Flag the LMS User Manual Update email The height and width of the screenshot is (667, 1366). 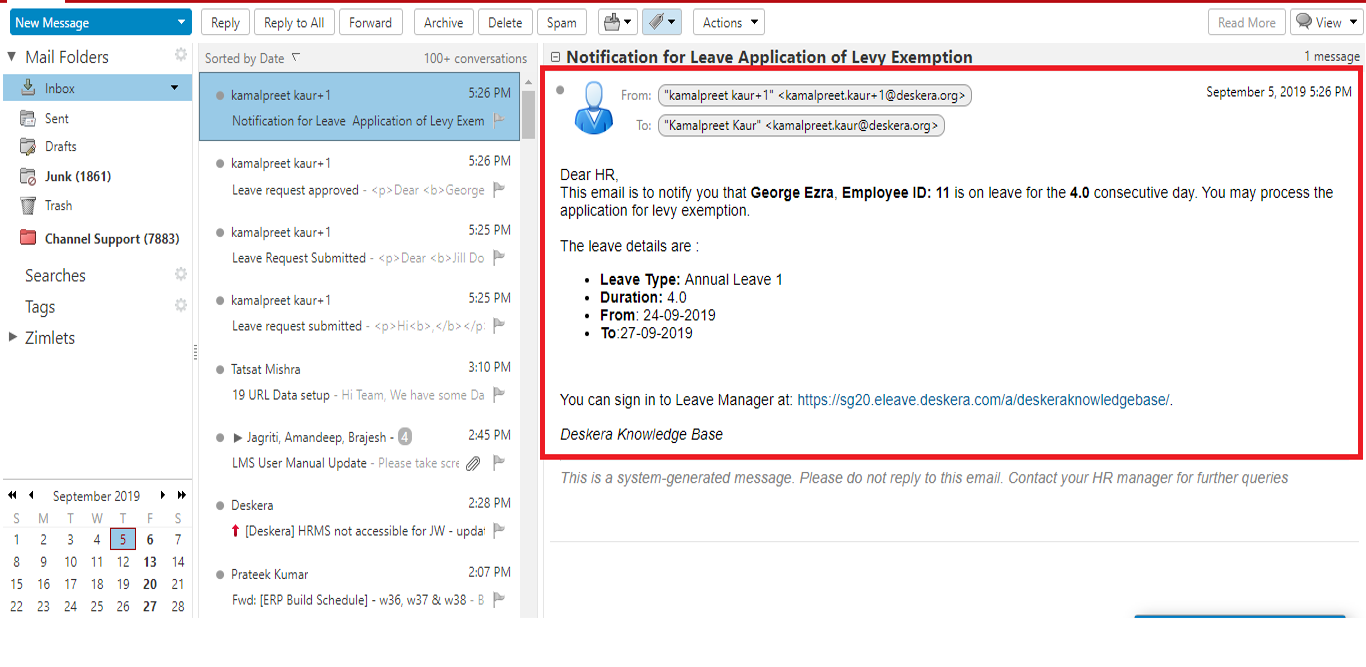[x=499, y=463]
